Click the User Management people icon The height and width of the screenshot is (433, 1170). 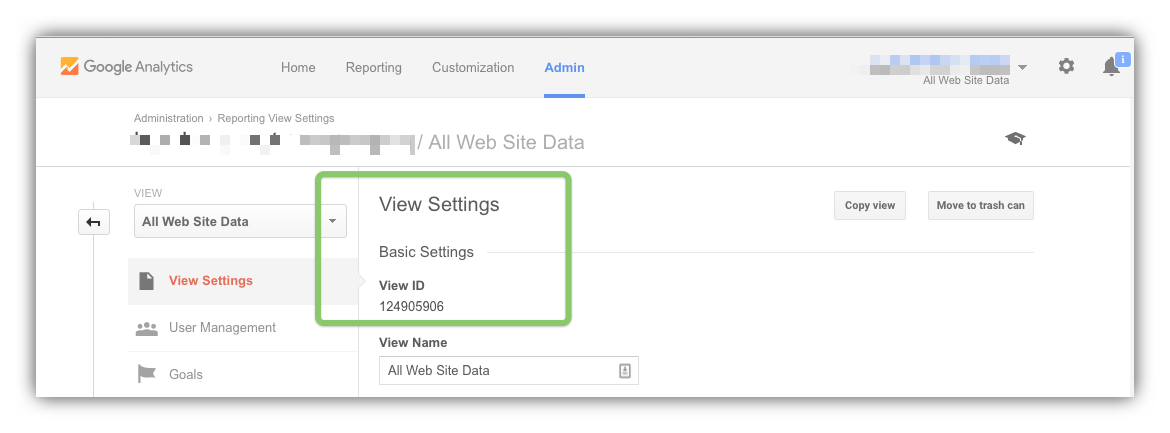(146, 328)
